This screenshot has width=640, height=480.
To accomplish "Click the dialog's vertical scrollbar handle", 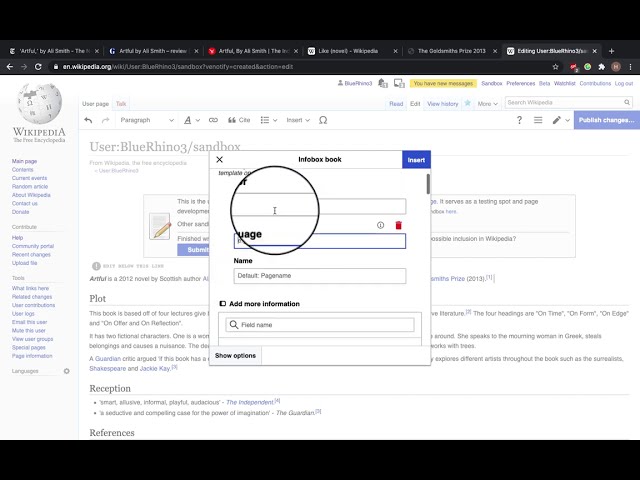I will coord(428,184).
